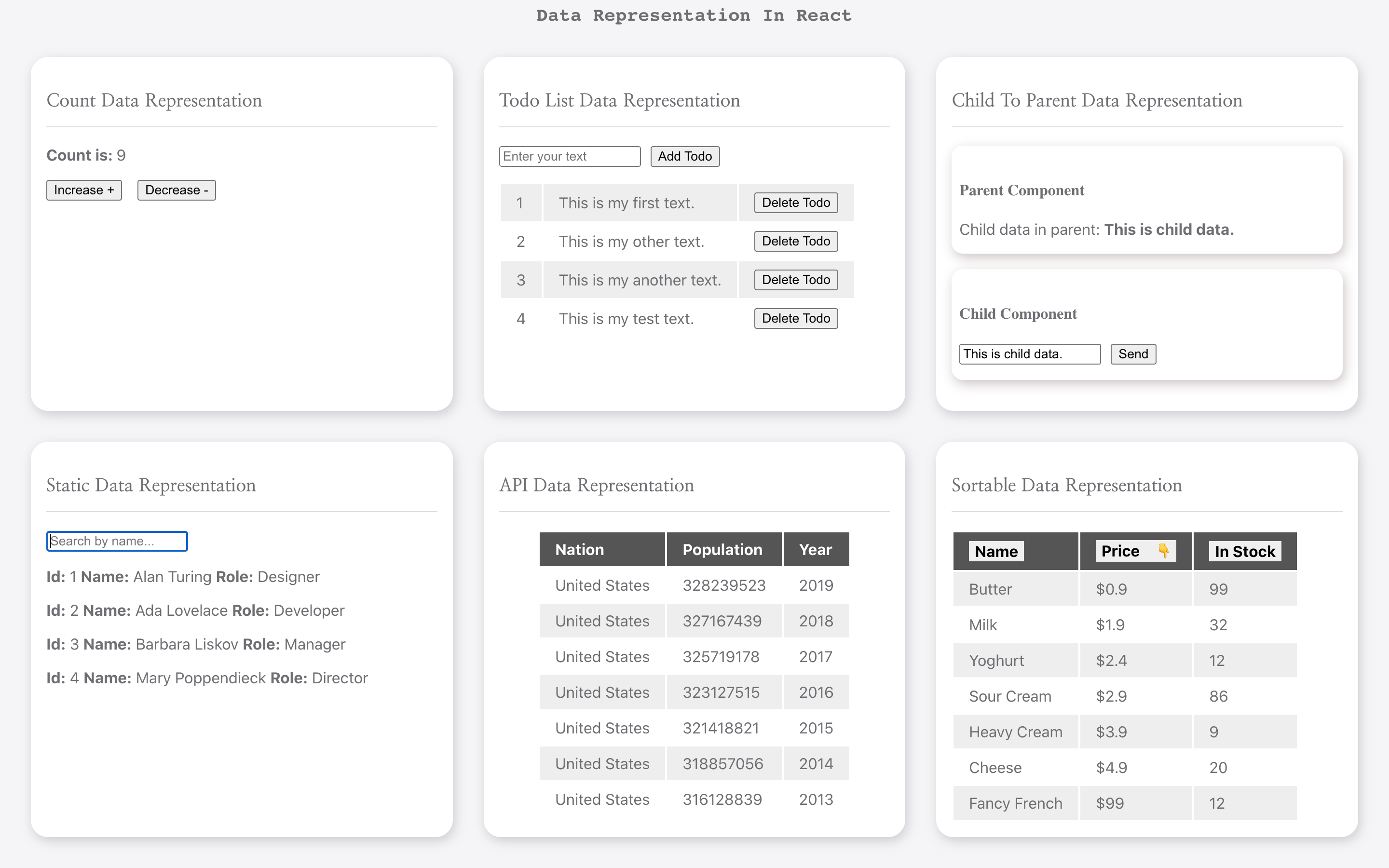Click the 'Enter your text' todo input field

(x=570, y=156)
